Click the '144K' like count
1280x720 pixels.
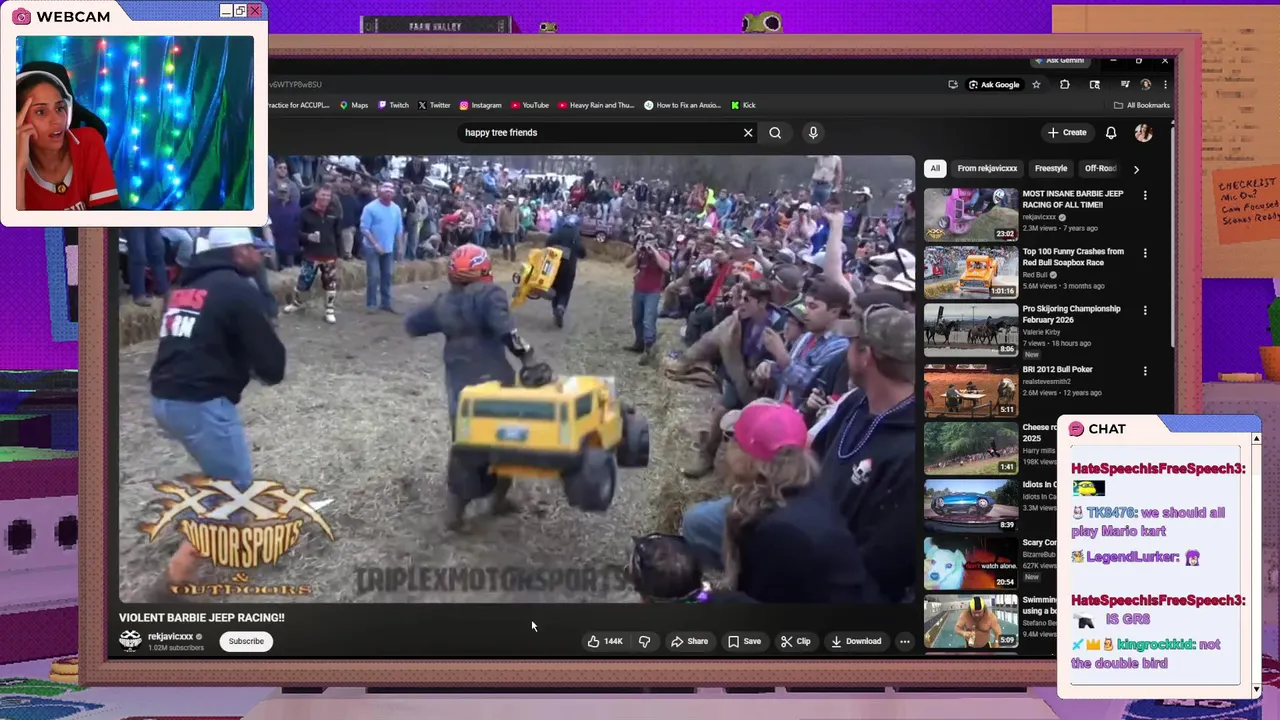tap(613, 641)
